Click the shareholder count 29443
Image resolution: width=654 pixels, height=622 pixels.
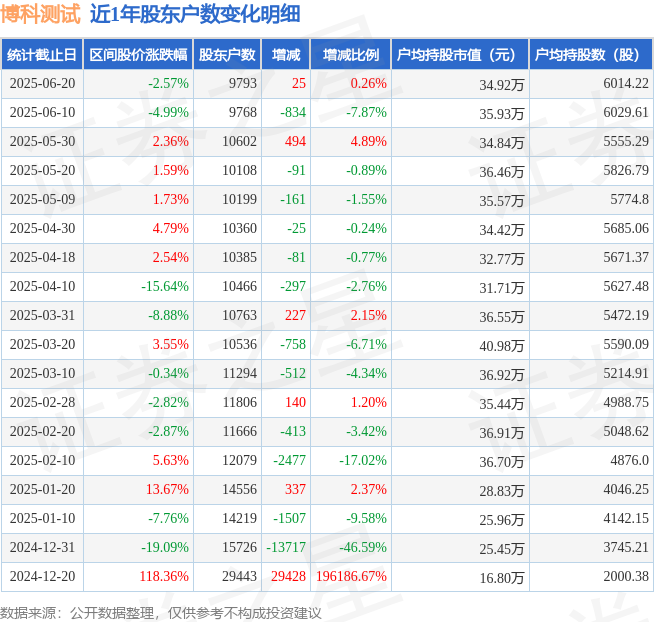click(x=239, y=576)
